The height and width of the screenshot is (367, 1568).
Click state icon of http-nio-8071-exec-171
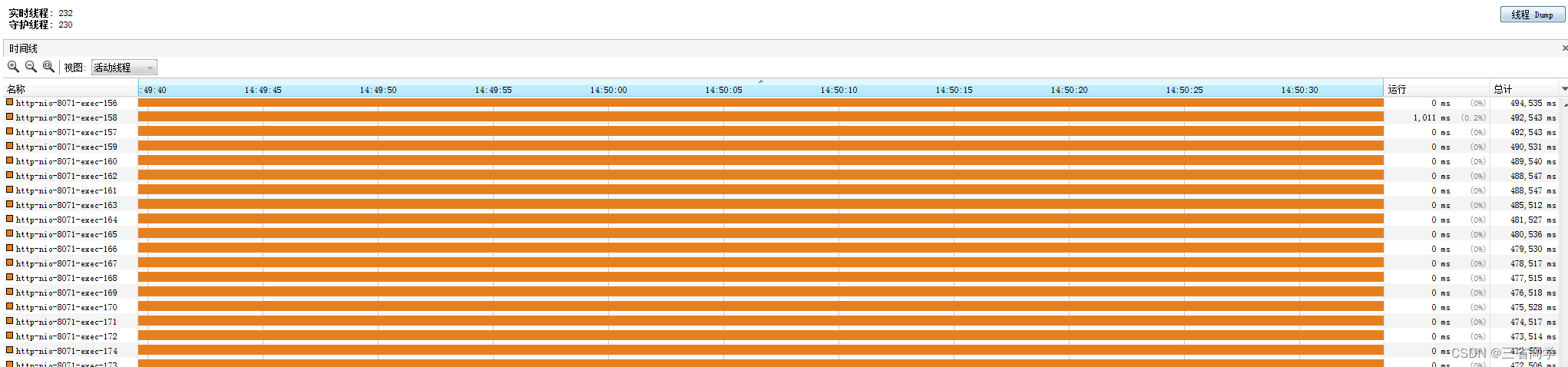pos(10,321)
